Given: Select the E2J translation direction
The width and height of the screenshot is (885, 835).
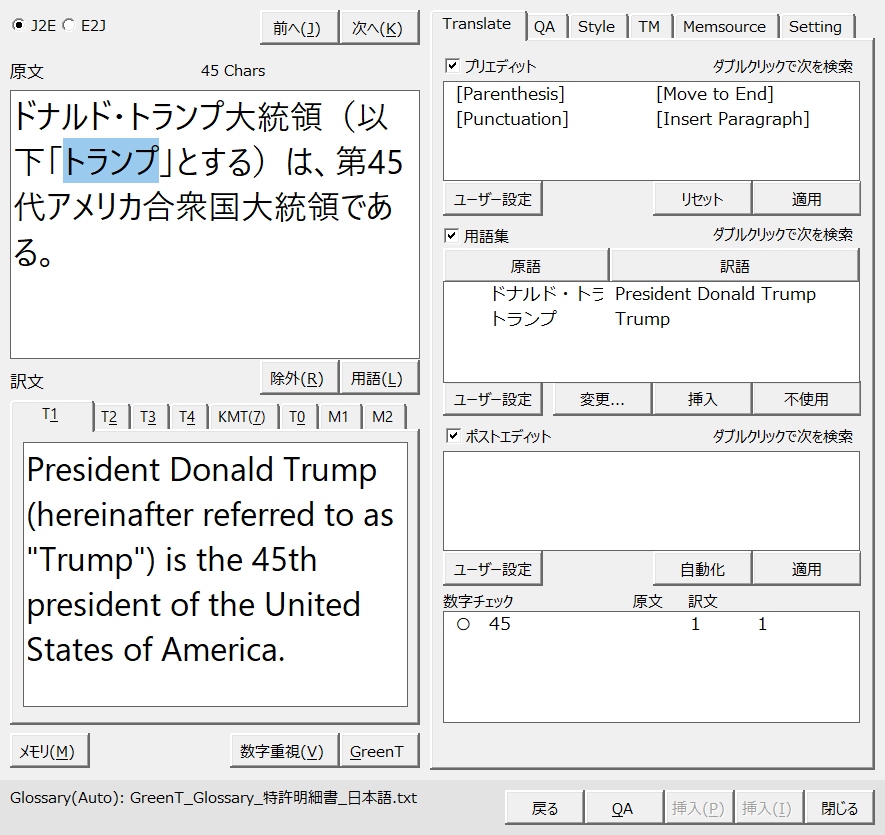Looking at the screenshot, I should click(68, 25).
